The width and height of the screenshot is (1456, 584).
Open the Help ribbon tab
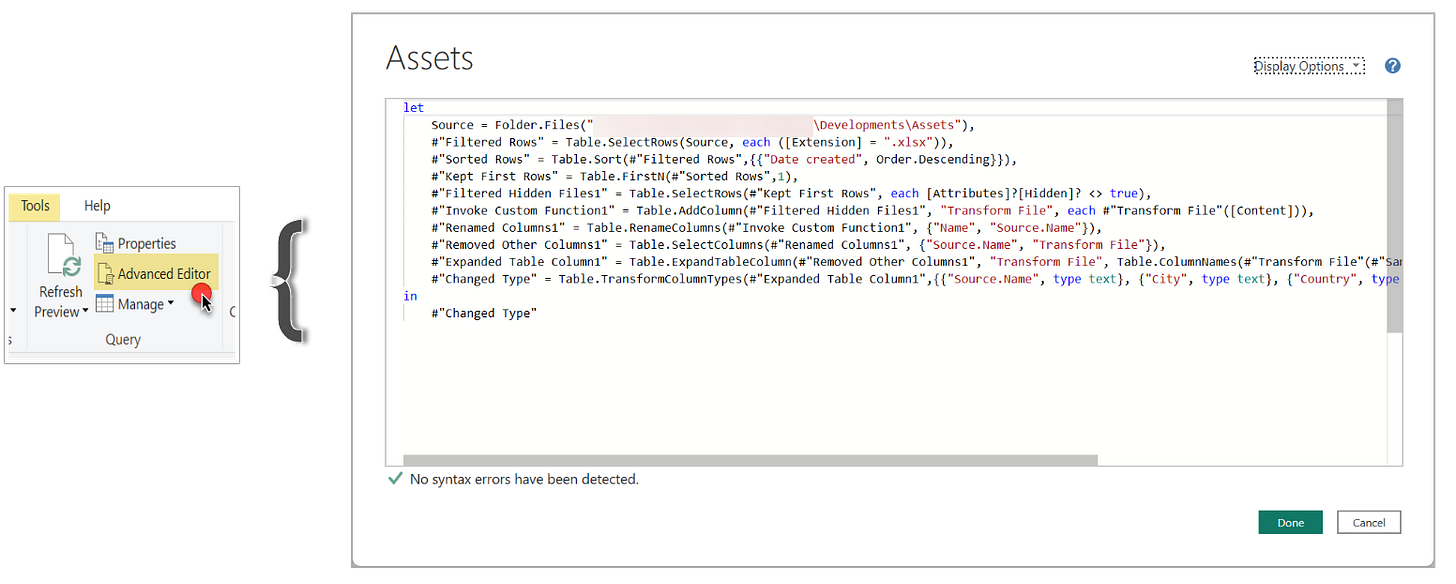point(97,206)
